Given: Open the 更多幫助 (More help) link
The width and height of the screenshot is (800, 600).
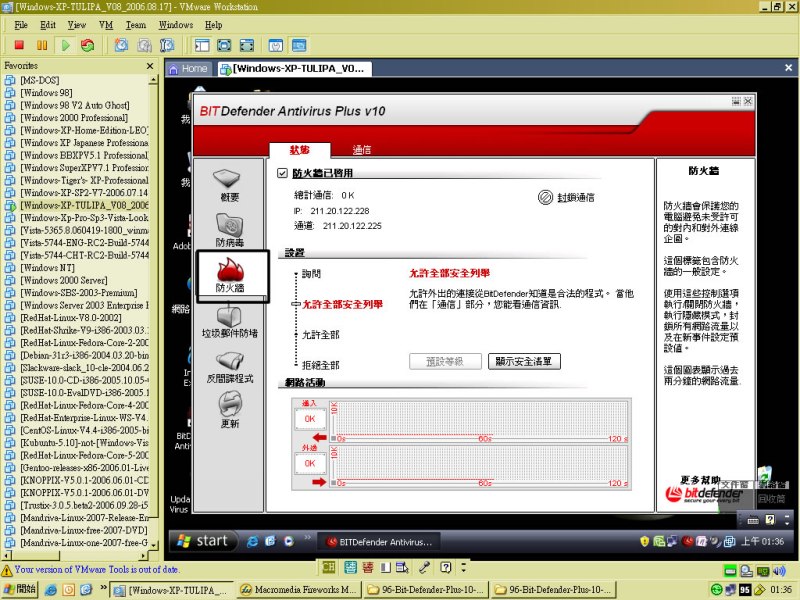Looking at the screenshot, I should 700,480.
